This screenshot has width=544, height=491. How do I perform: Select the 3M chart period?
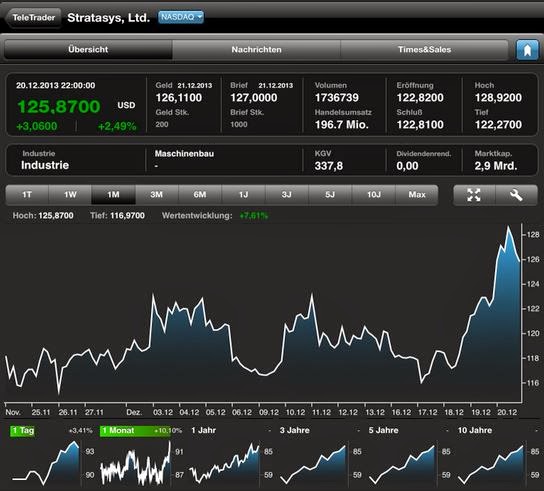coord(156,195)
